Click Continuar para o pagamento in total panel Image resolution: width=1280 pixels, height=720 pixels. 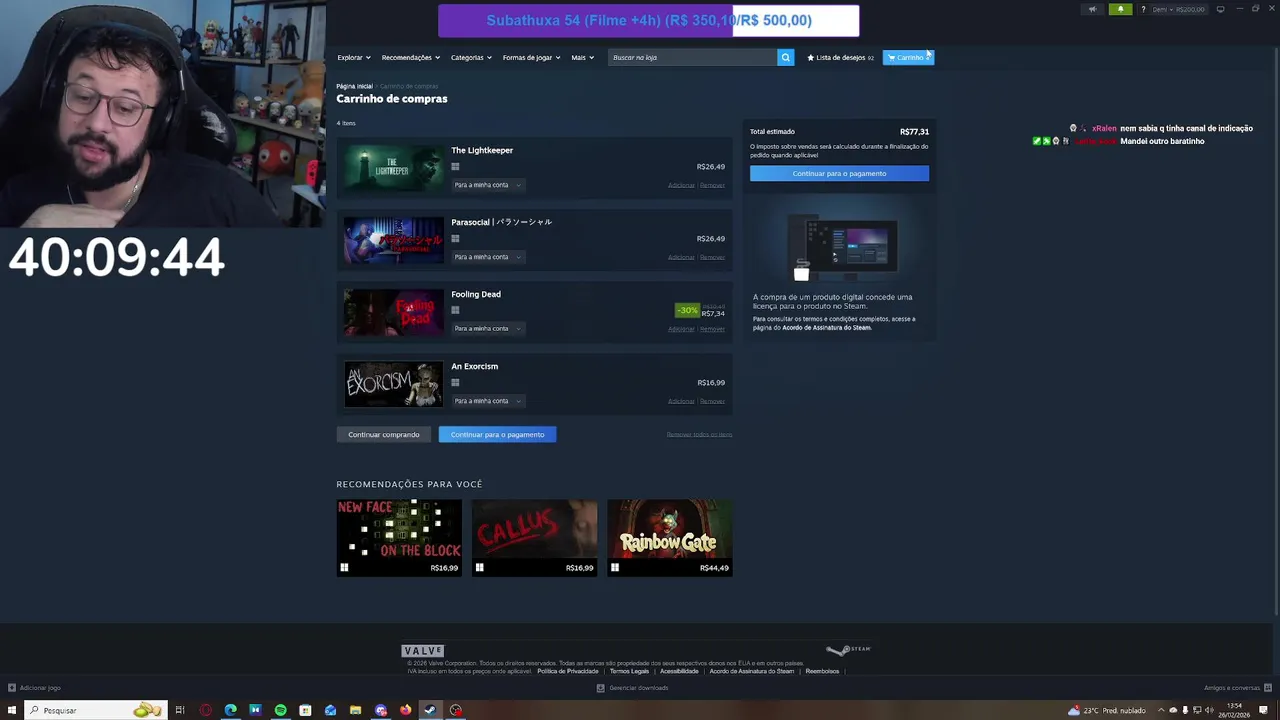[x=839, y=173]
